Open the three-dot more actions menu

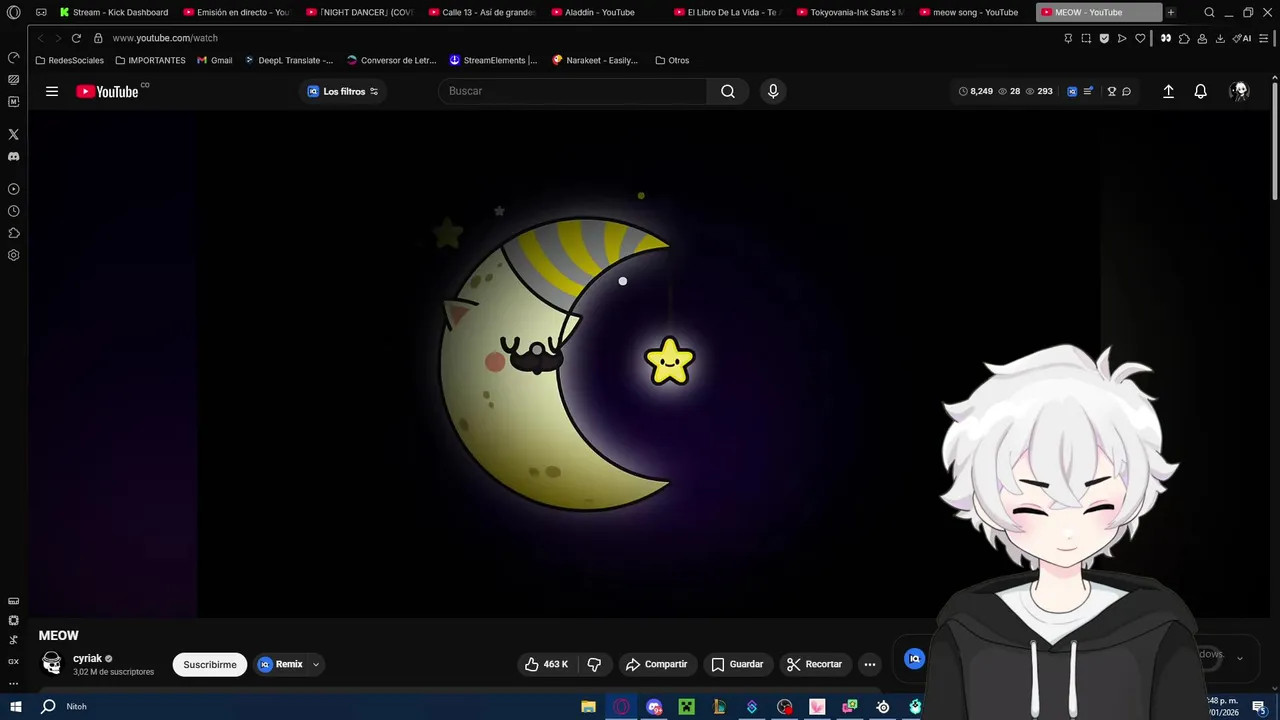tap(870, 664)
